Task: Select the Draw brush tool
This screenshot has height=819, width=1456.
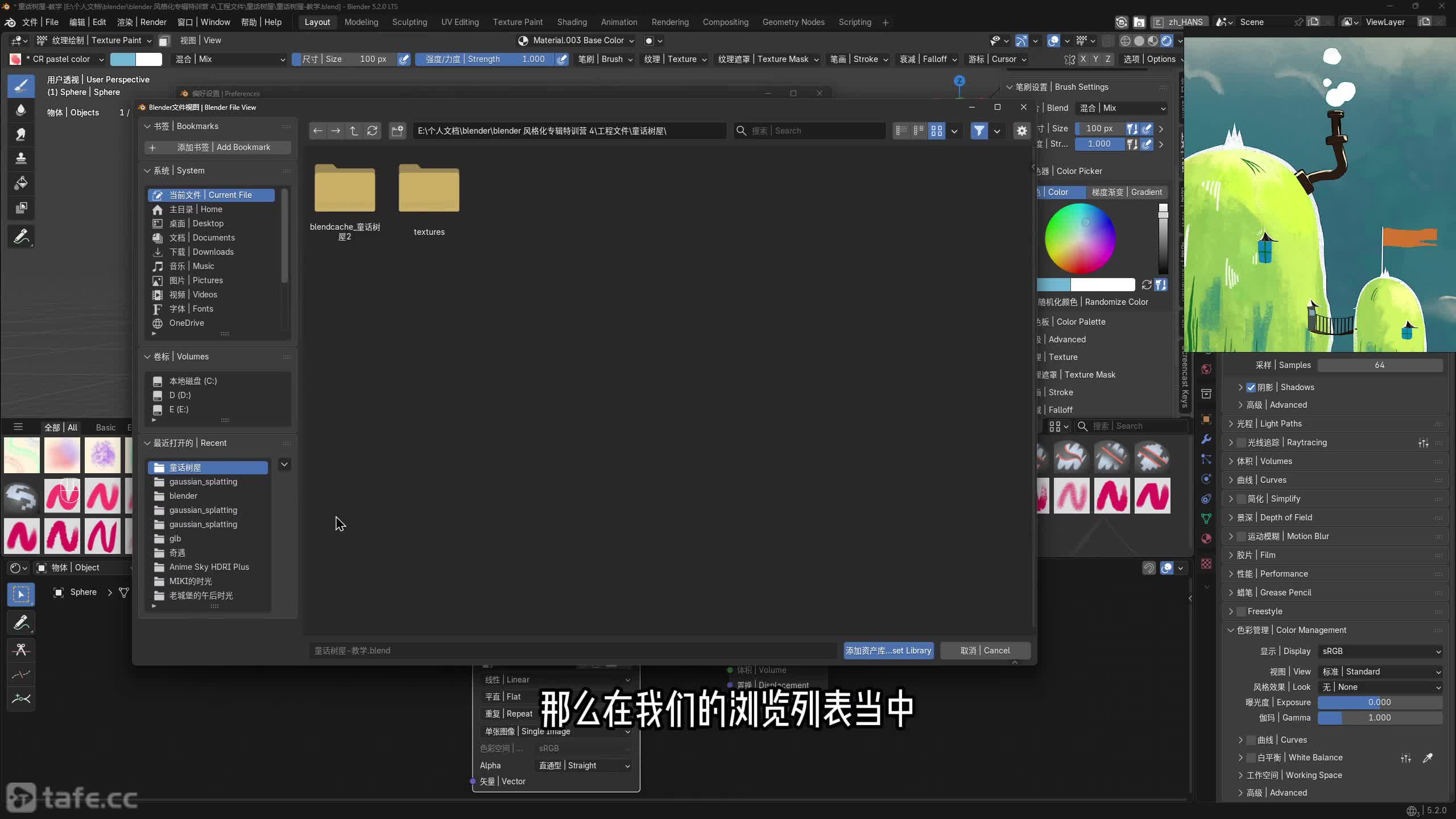Action: pos(21,86)
